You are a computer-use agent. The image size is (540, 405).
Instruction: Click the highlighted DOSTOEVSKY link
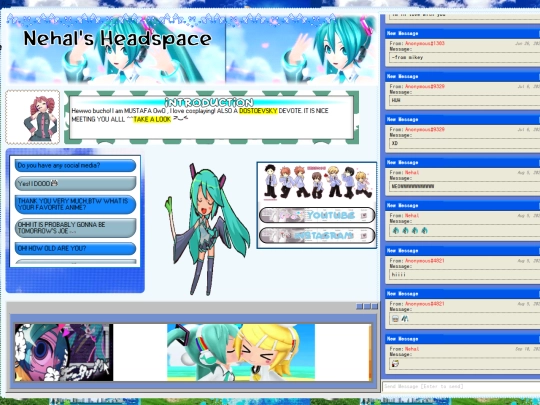pyautogui.click(x=258, y=111)
